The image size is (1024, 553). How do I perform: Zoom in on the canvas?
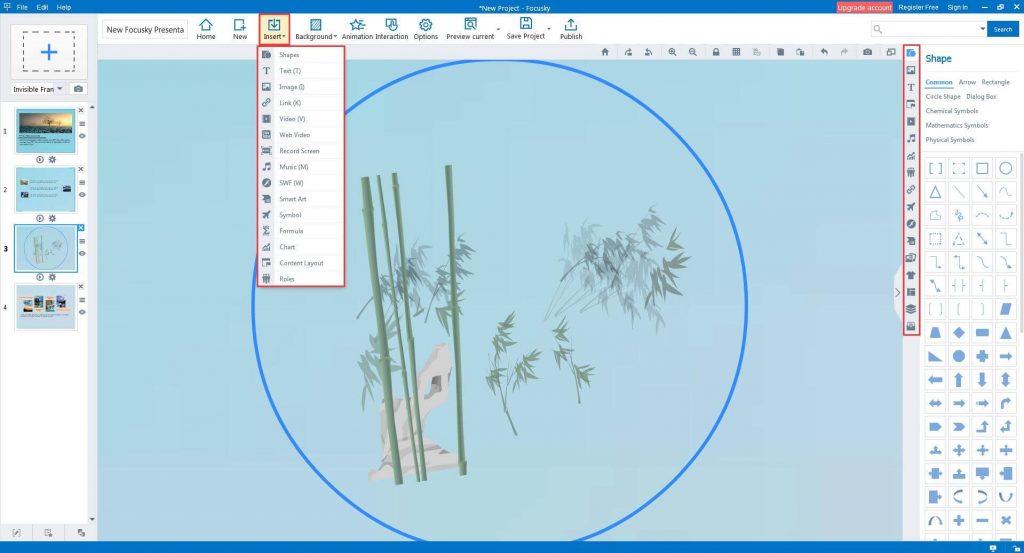tap(672, 52)
